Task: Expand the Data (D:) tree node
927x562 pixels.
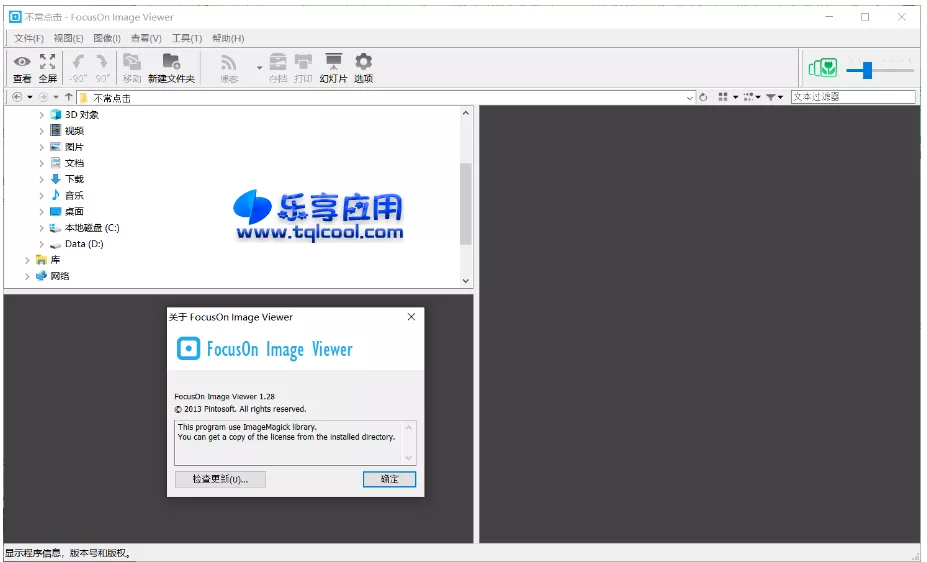Action: click(x=41, y=243)
